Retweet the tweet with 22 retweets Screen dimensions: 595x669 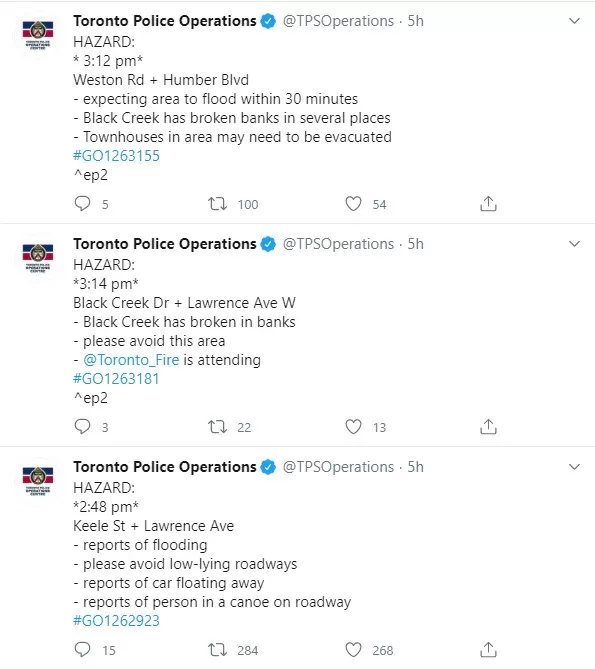[x=217, y=427]
